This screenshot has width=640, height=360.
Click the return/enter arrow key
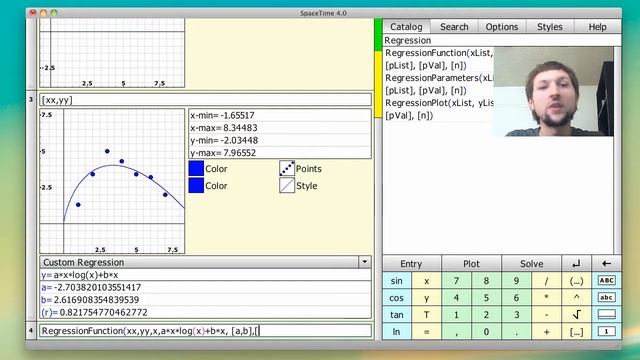576,264
